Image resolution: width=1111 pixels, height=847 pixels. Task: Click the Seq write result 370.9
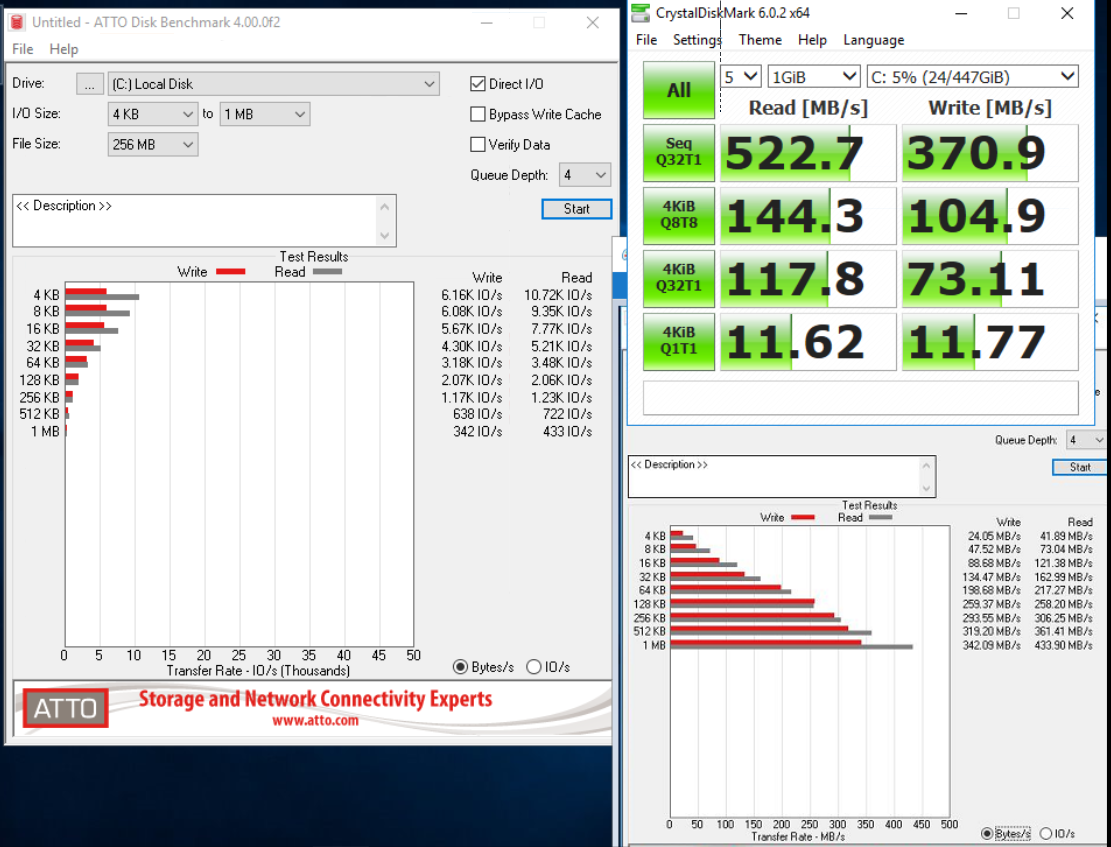[x=990, y=153]
